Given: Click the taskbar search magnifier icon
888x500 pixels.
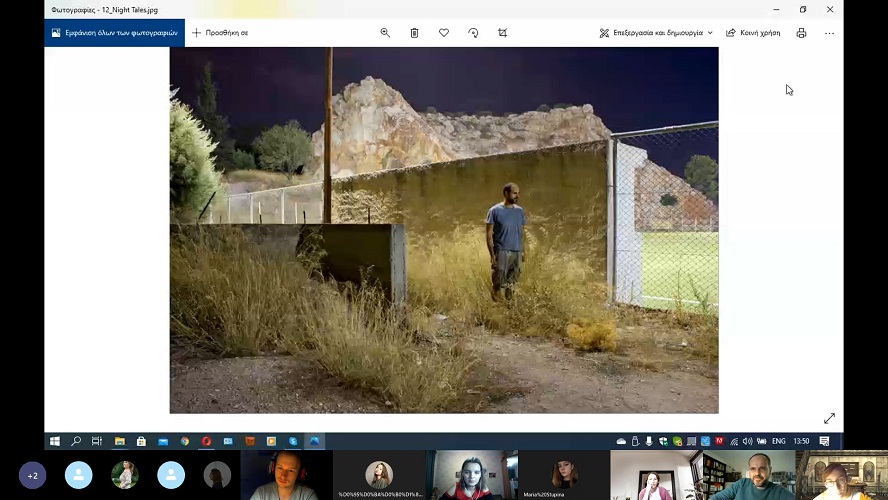Looking at the screenshot, I should [x=76, y=441].
